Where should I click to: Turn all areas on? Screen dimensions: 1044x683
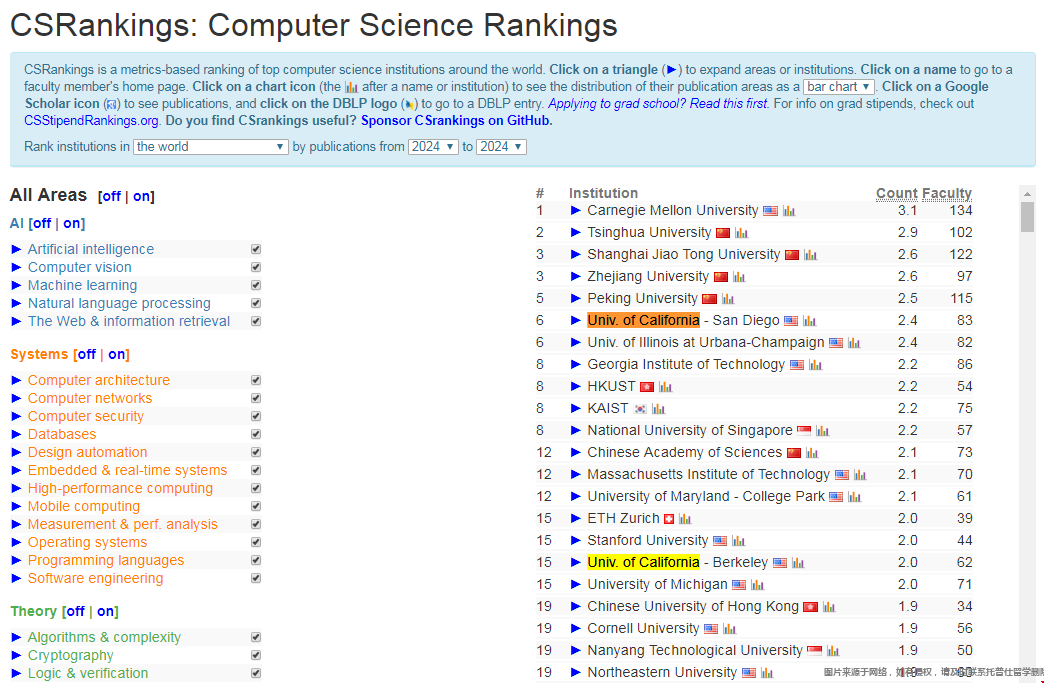click(142, 196)
